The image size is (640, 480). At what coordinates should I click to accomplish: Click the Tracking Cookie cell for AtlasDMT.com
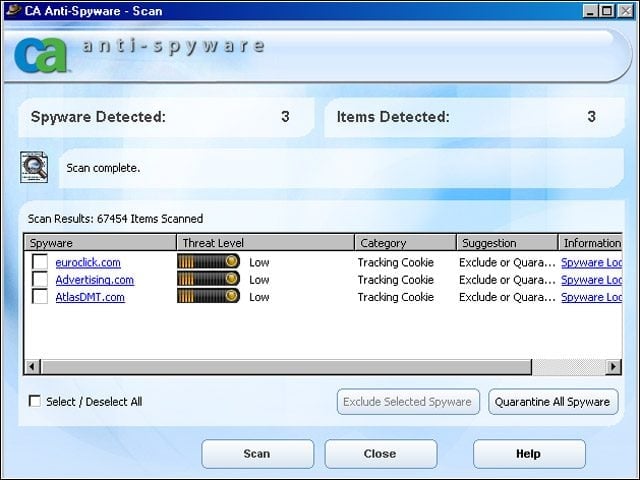coord(396,297)
